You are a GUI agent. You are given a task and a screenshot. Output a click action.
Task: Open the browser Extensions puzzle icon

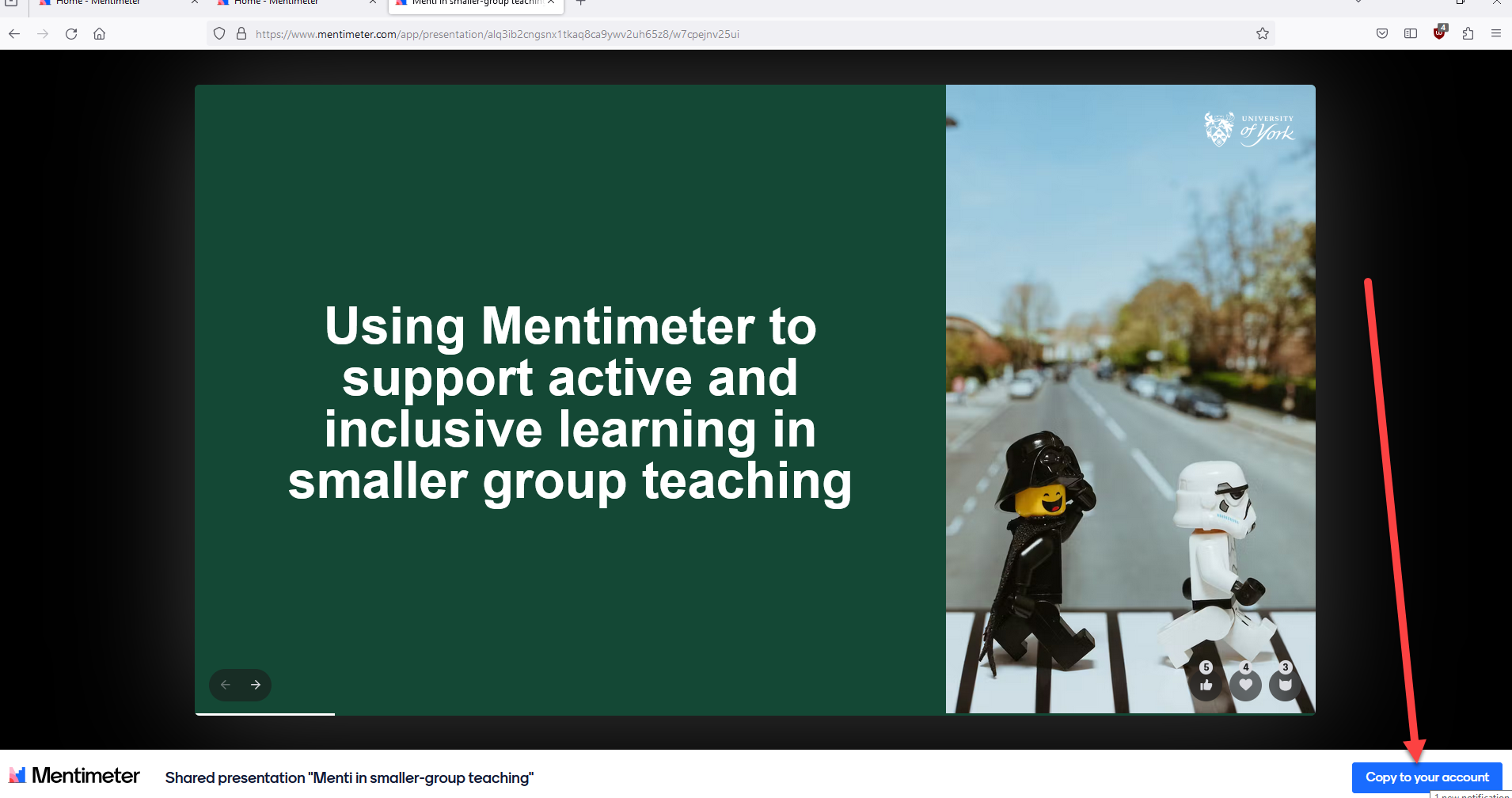1468,33
